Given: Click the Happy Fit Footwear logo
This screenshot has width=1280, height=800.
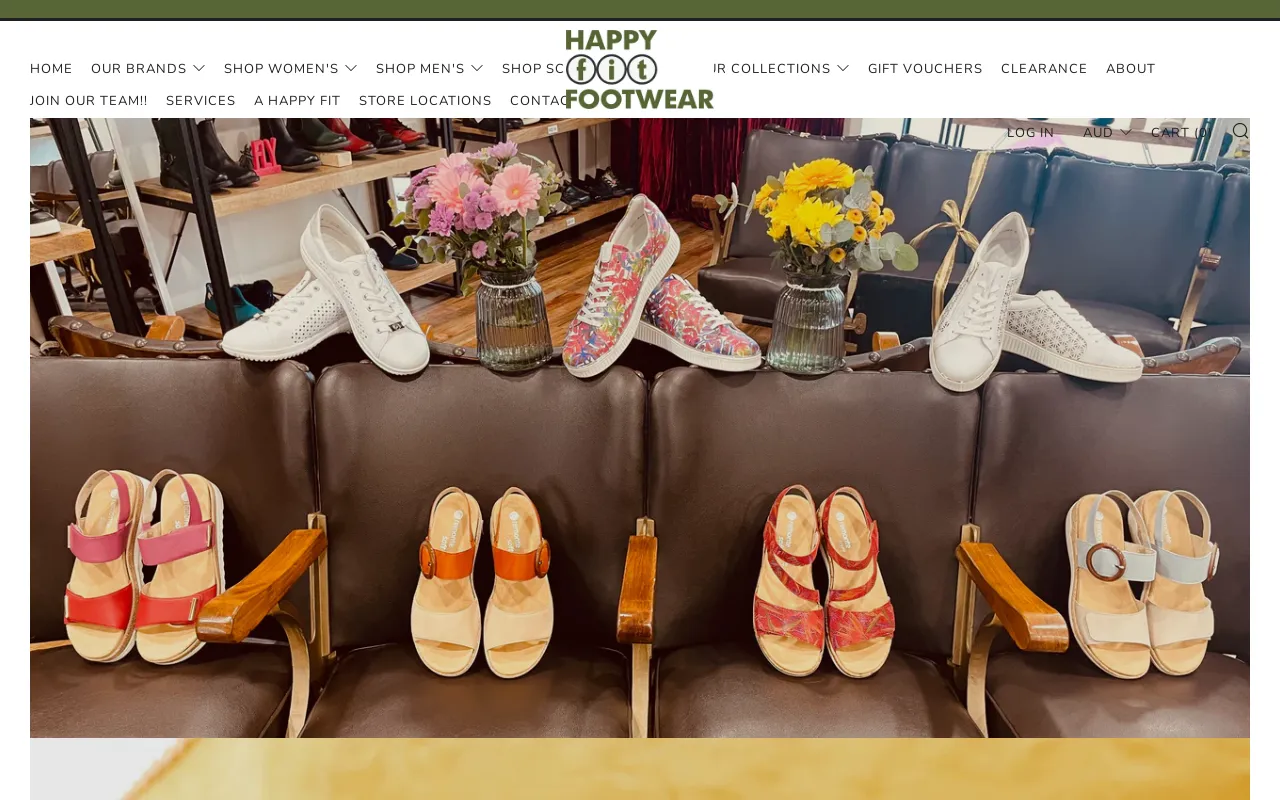Looking at the screenshot, I should (x=640, y=66).
